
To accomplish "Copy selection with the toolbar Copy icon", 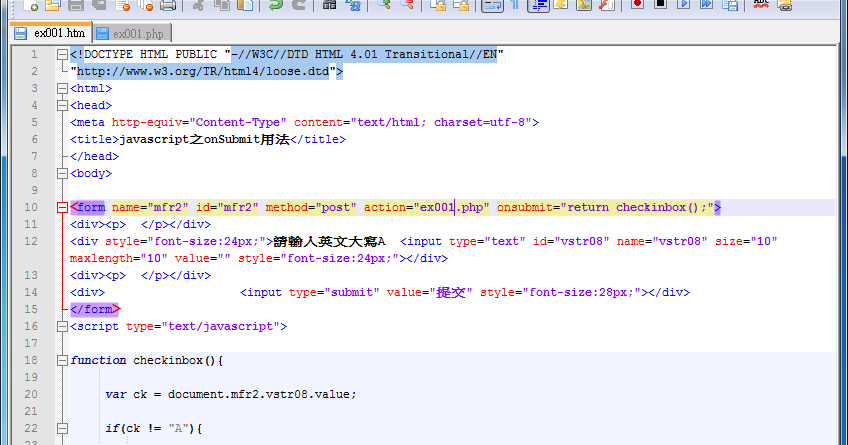I will click(x=221, y=5).
